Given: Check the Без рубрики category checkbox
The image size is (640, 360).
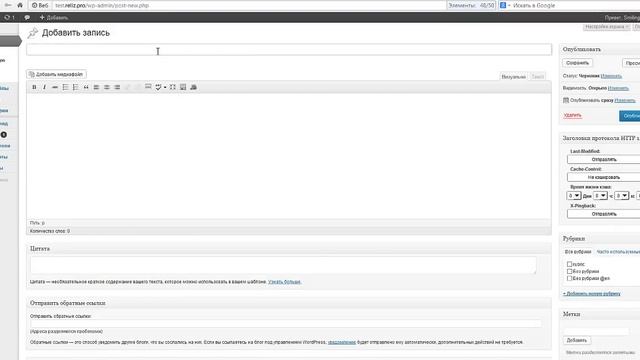Looking at the screenshot, I should click(569, 271).
